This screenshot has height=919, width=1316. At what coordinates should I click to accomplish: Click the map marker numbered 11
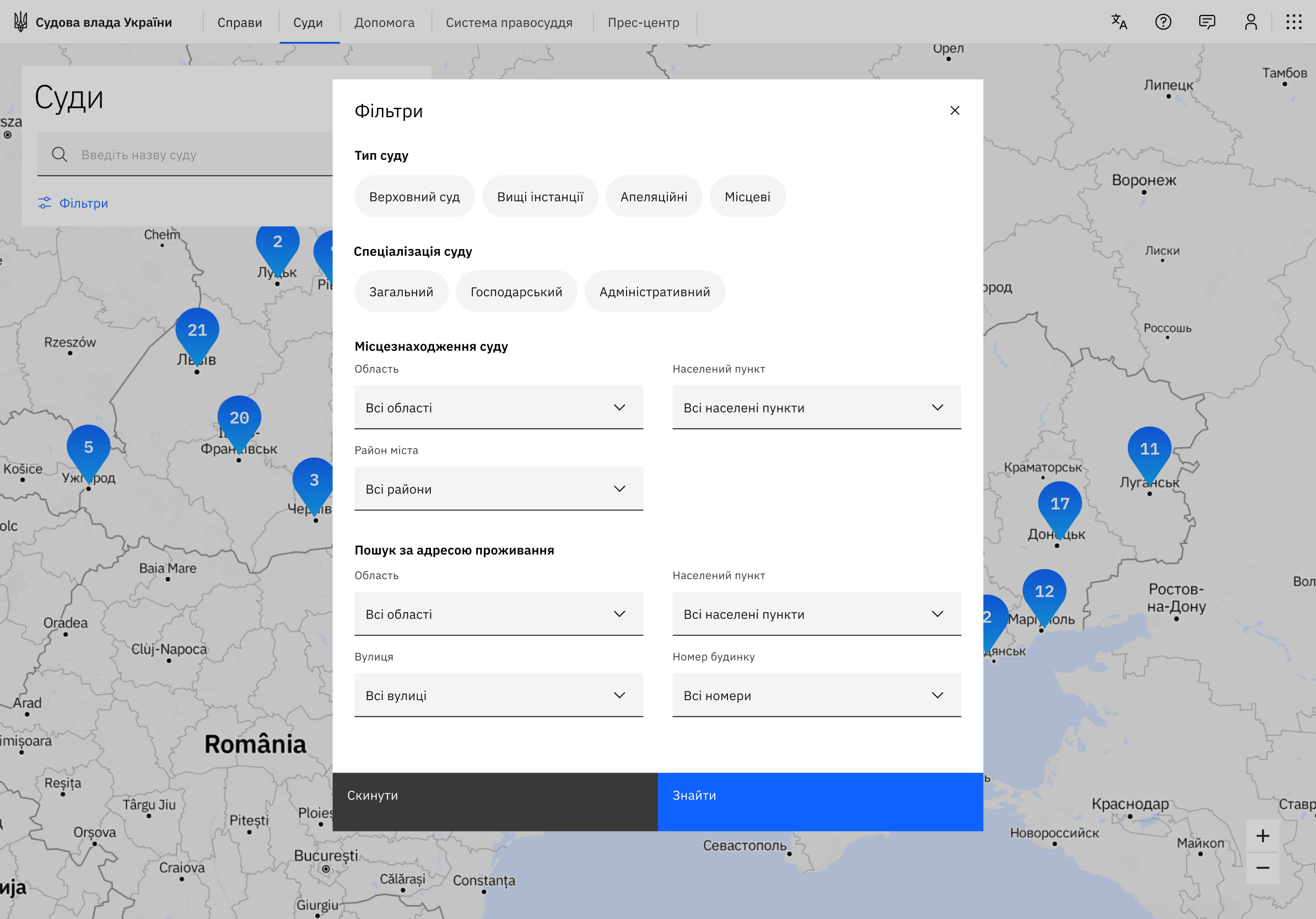(1148, 450)
